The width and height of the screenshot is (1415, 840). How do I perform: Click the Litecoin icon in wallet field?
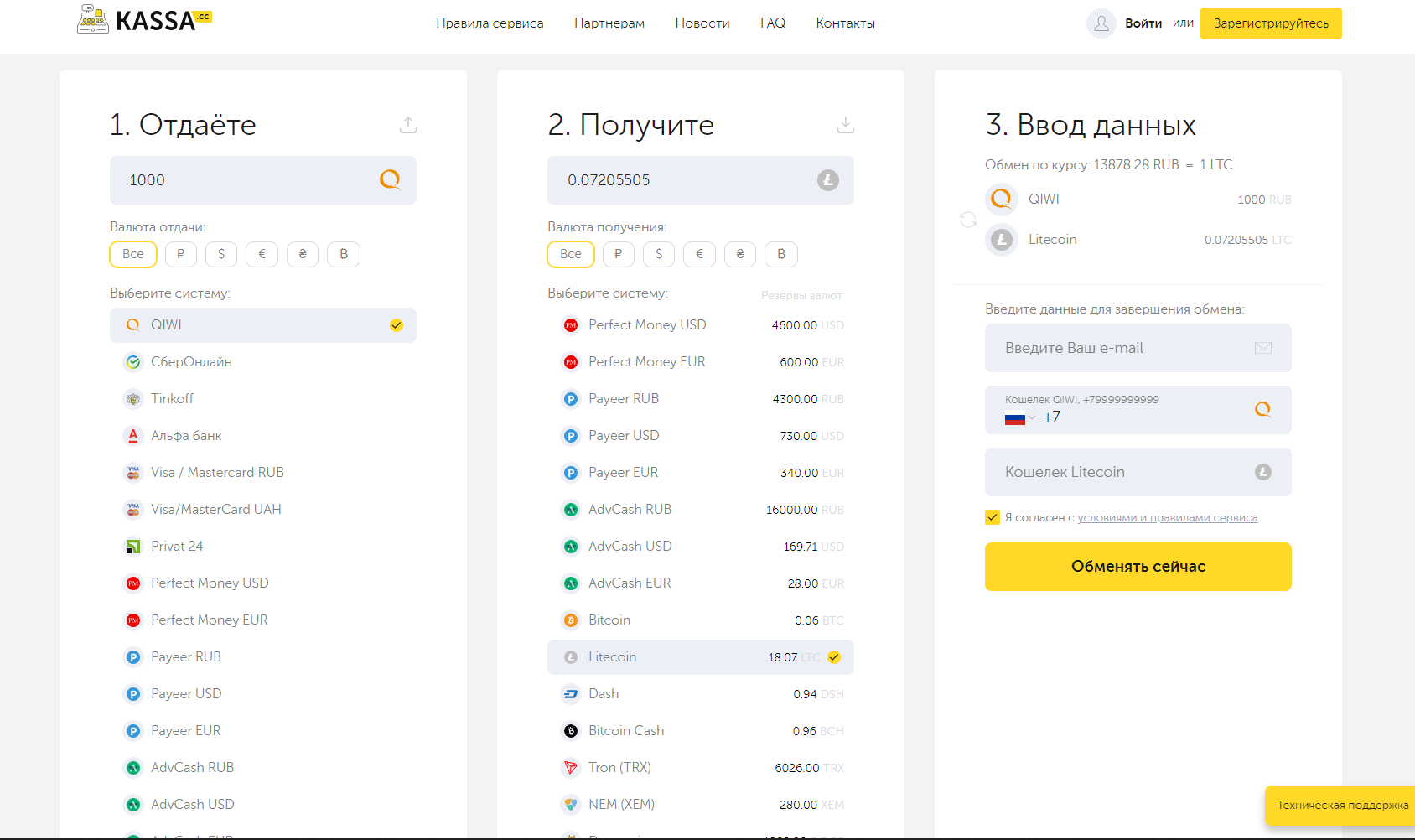1263,472
